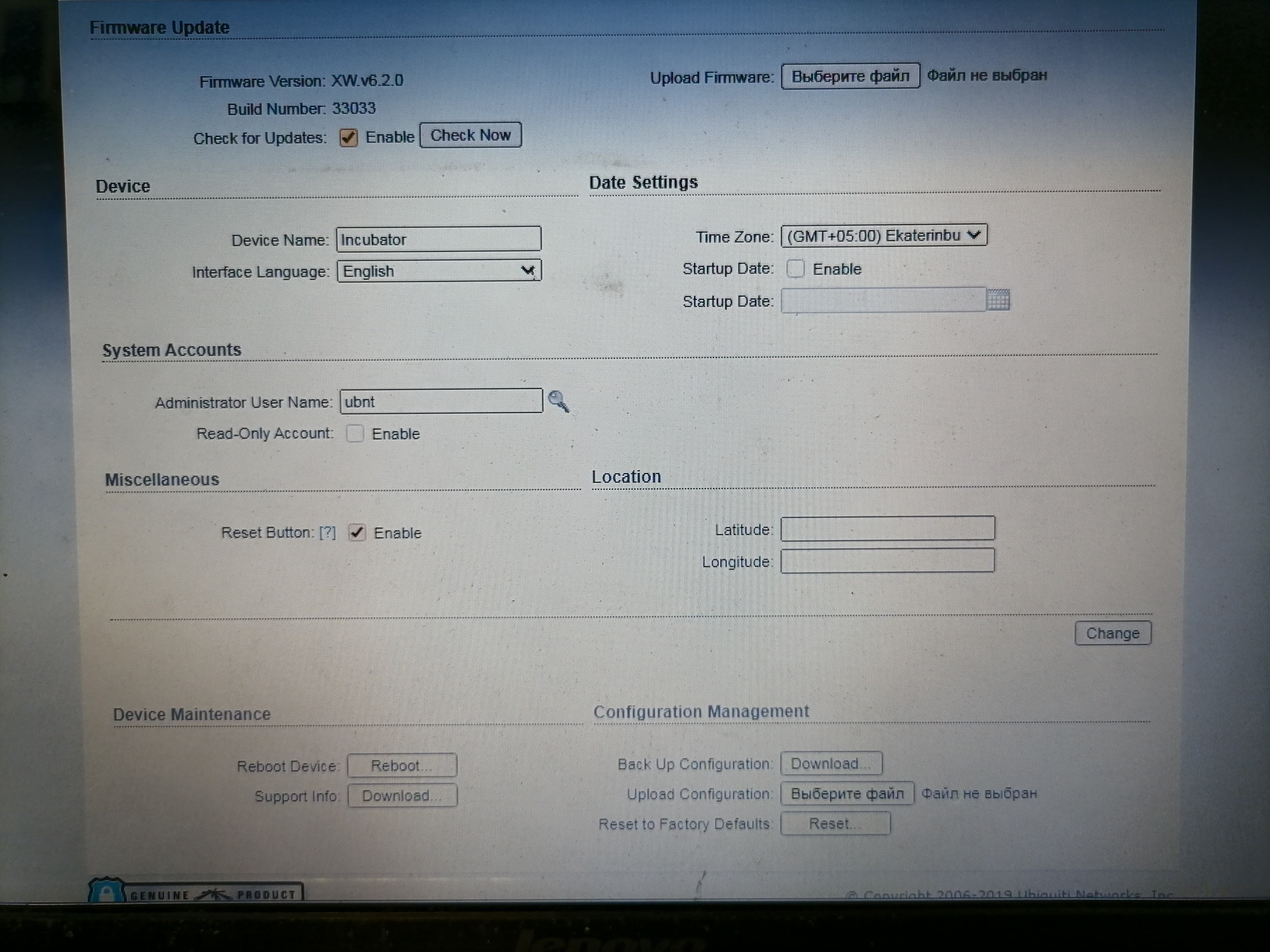This screenshot has height=952, width=1270.
Task: Click Reset to Factory Defaults button
Action: (x=835, y=824)
